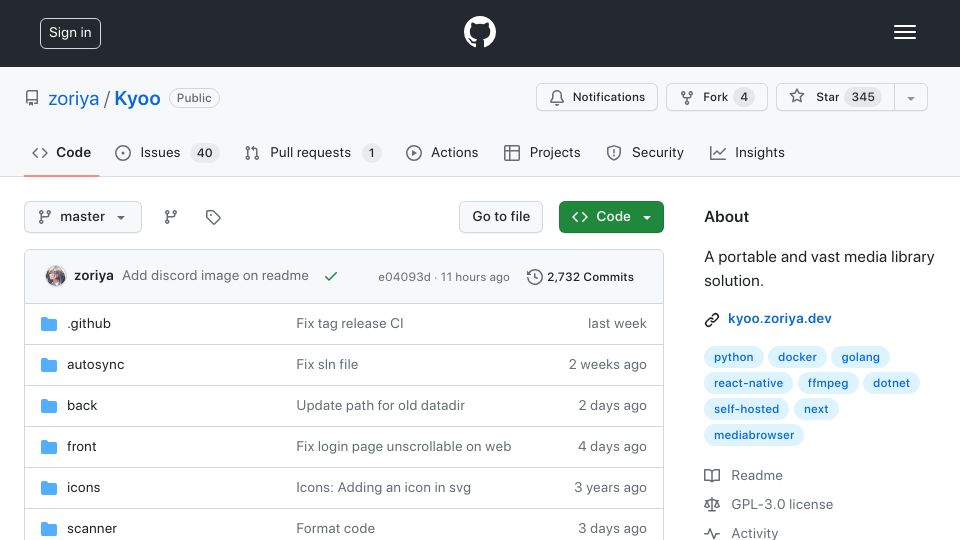Click the docker topic tag
Image resolution: width=960 pixels, height=540 pixels.
point(797,357)
